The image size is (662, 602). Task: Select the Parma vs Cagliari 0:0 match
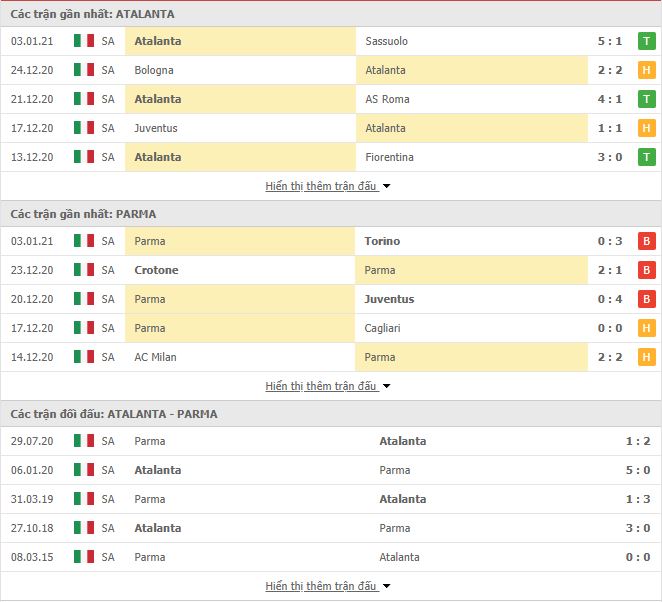pyautogui.click(x=331, y=328)
